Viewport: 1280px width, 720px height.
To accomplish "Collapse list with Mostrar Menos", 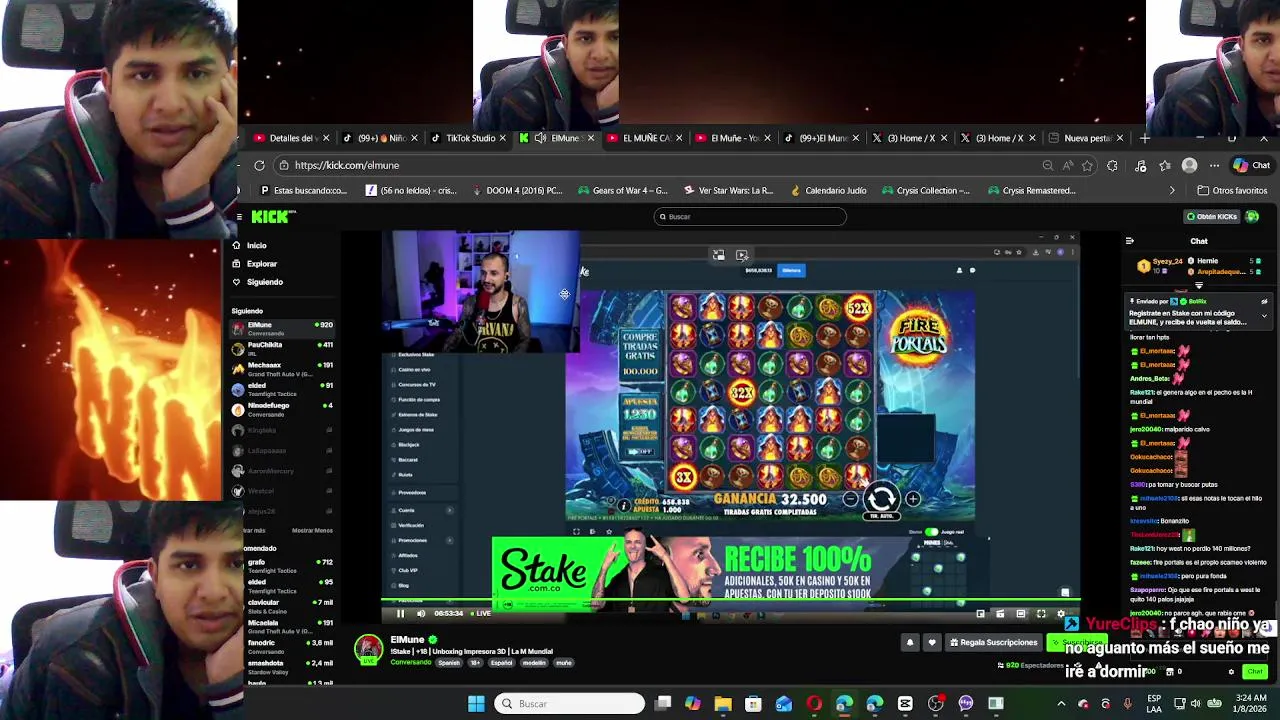I will pyautogui.click(x=312, y=530).
